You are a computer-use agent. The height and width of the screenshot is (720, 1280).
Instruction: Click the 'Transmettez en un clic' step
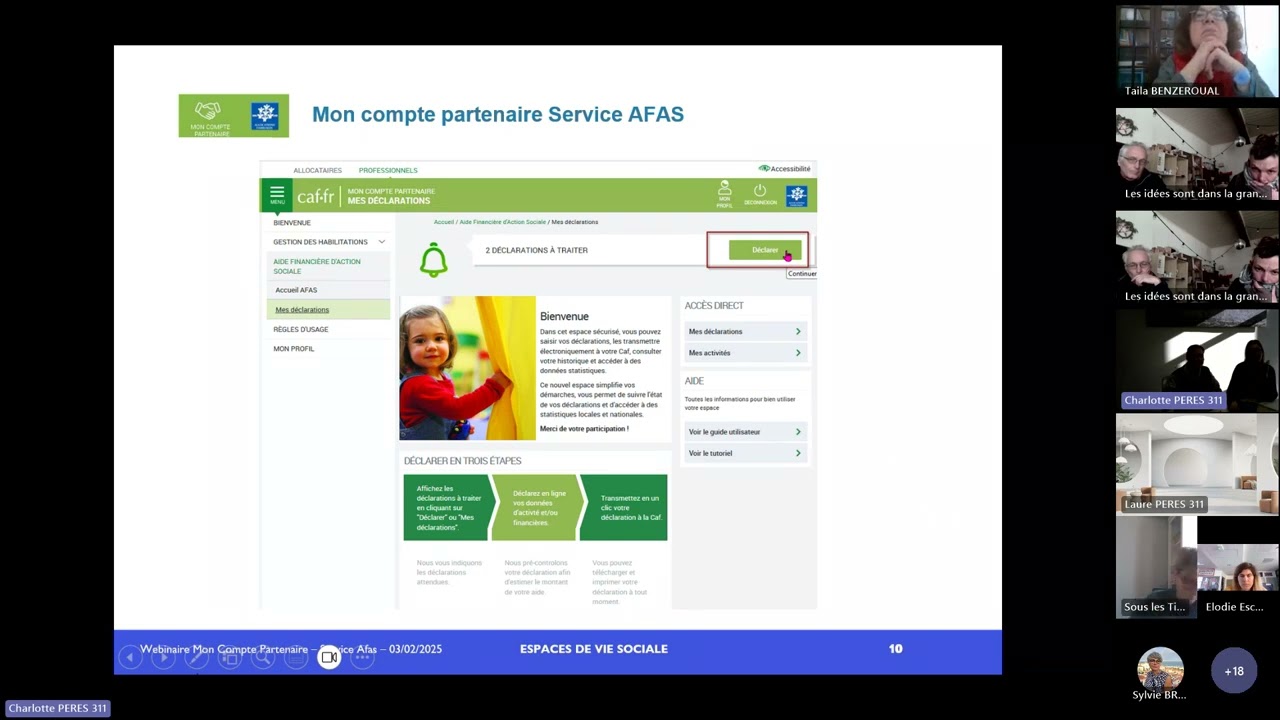coord(624,508)
